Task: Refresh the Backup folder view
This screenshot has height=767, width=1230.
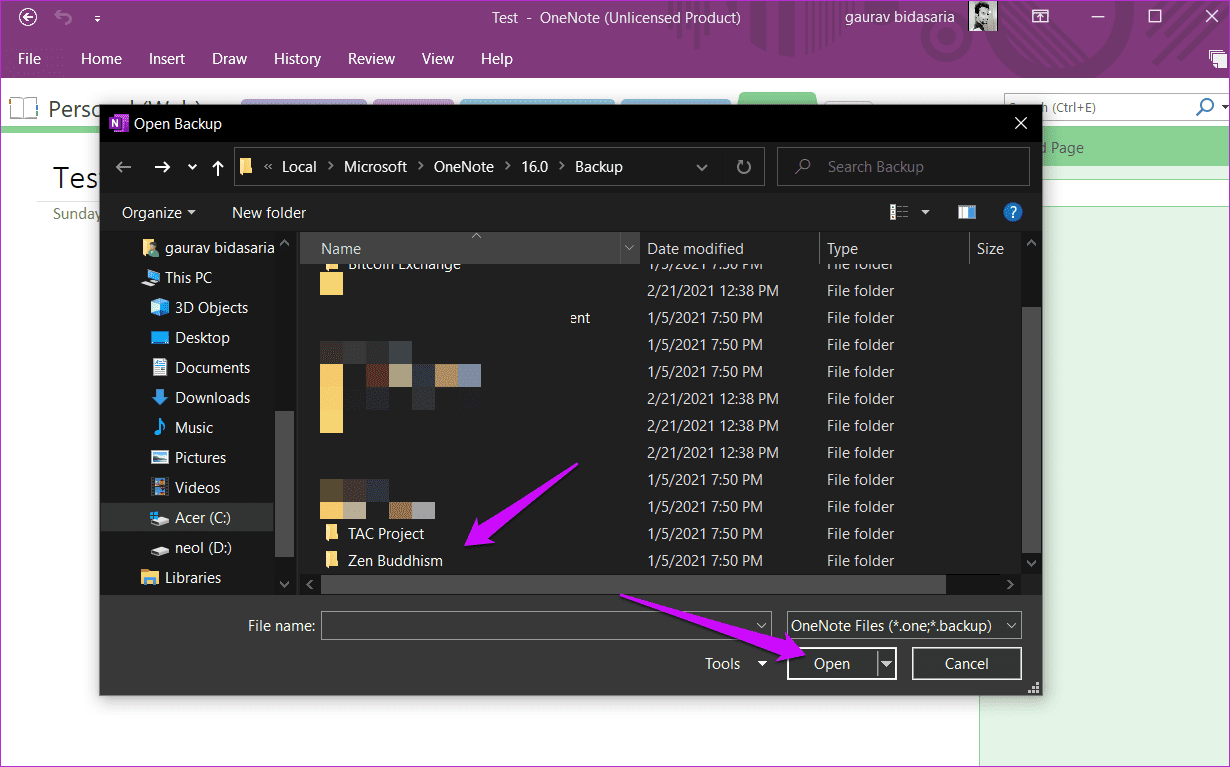Action: pos(743,167)
